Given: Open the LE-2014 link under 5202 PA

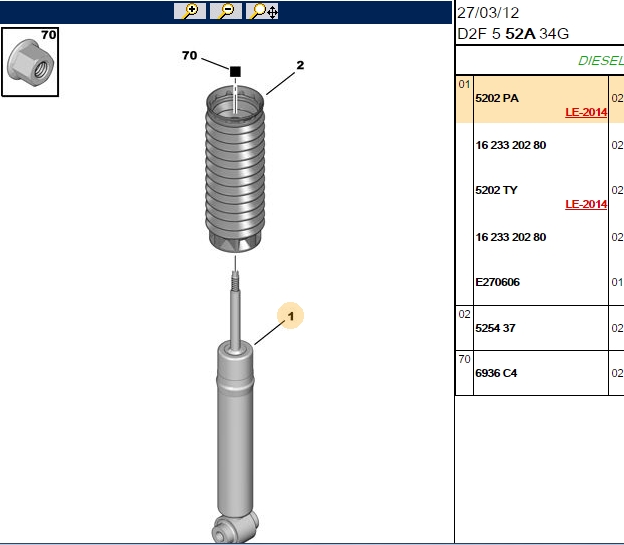Looking at the screenshot, I should coord(586,112).
